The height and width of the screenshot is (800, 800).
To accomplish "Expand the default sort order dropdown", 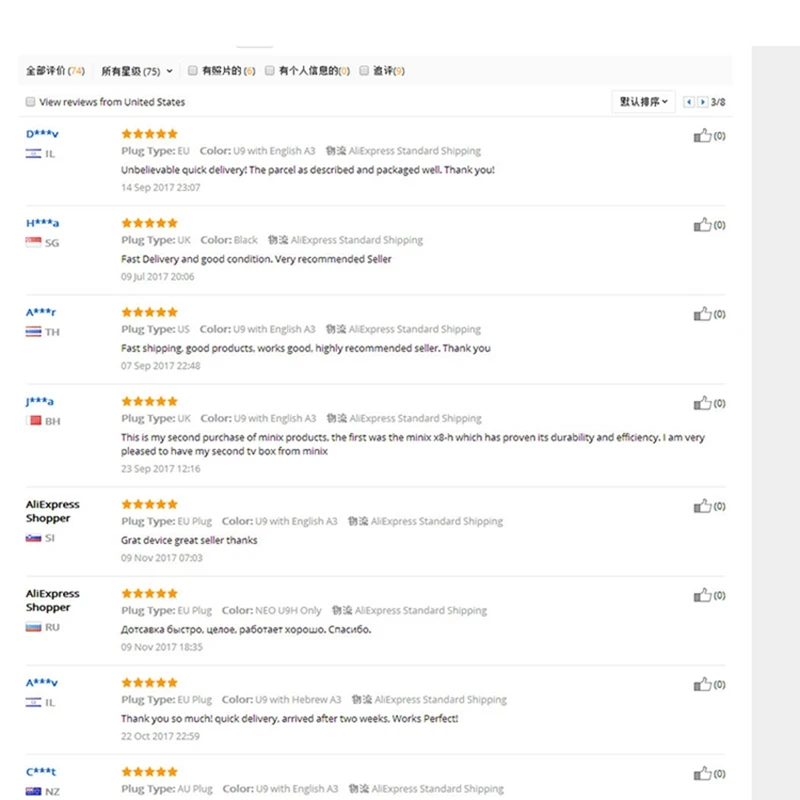I will 643,102.
